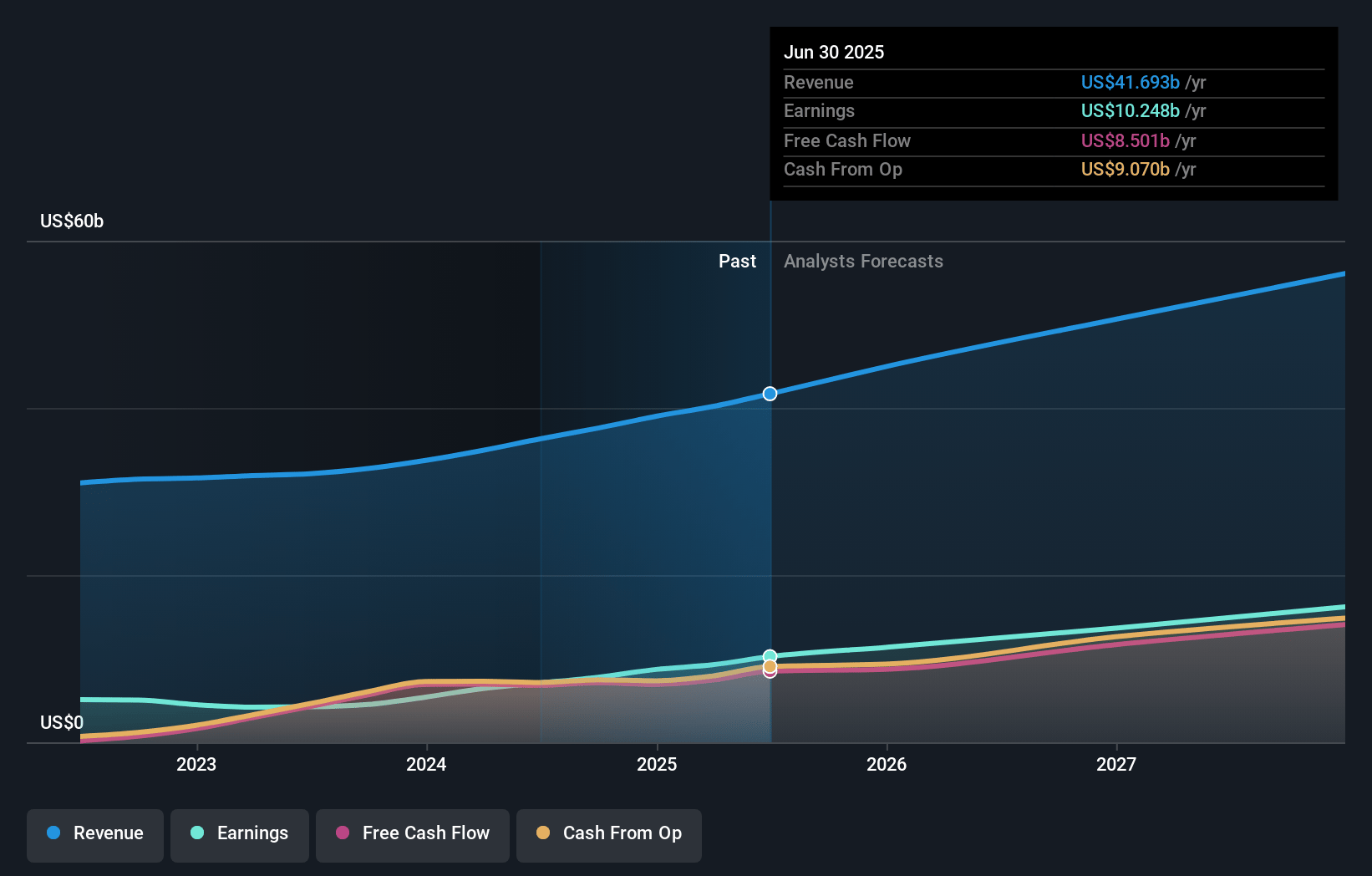Click the US$0 y-axis label
Viewport: 1372px width, 876px height.
[x=62, y=723]
